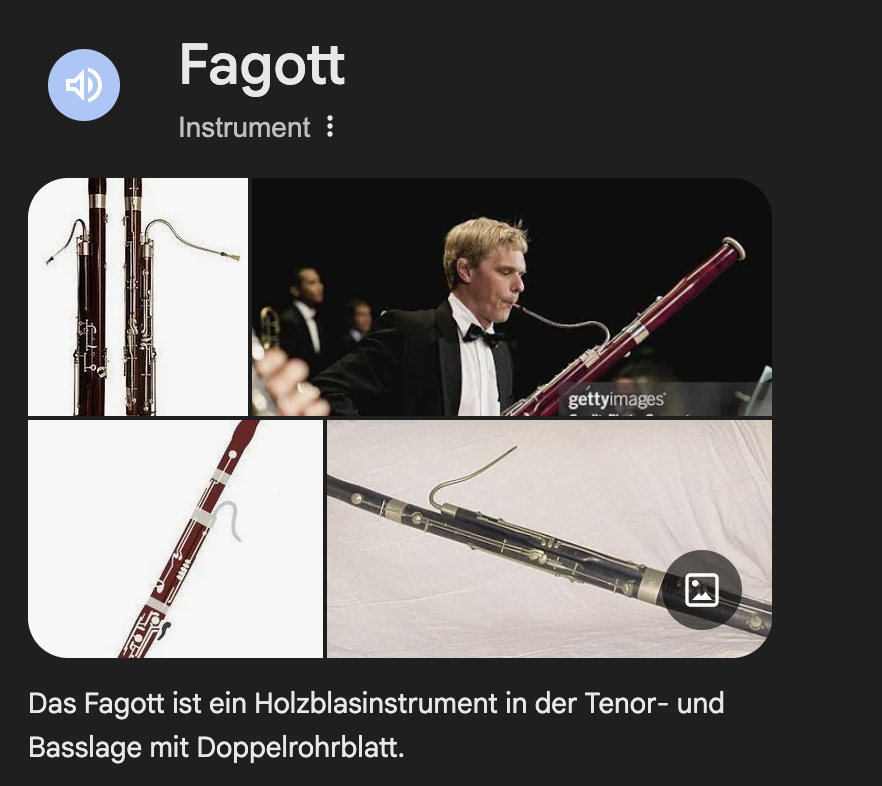The height and width of the screenshot is (786, 882).
Task: Open more images via the gallery icon
Action: 701,590
